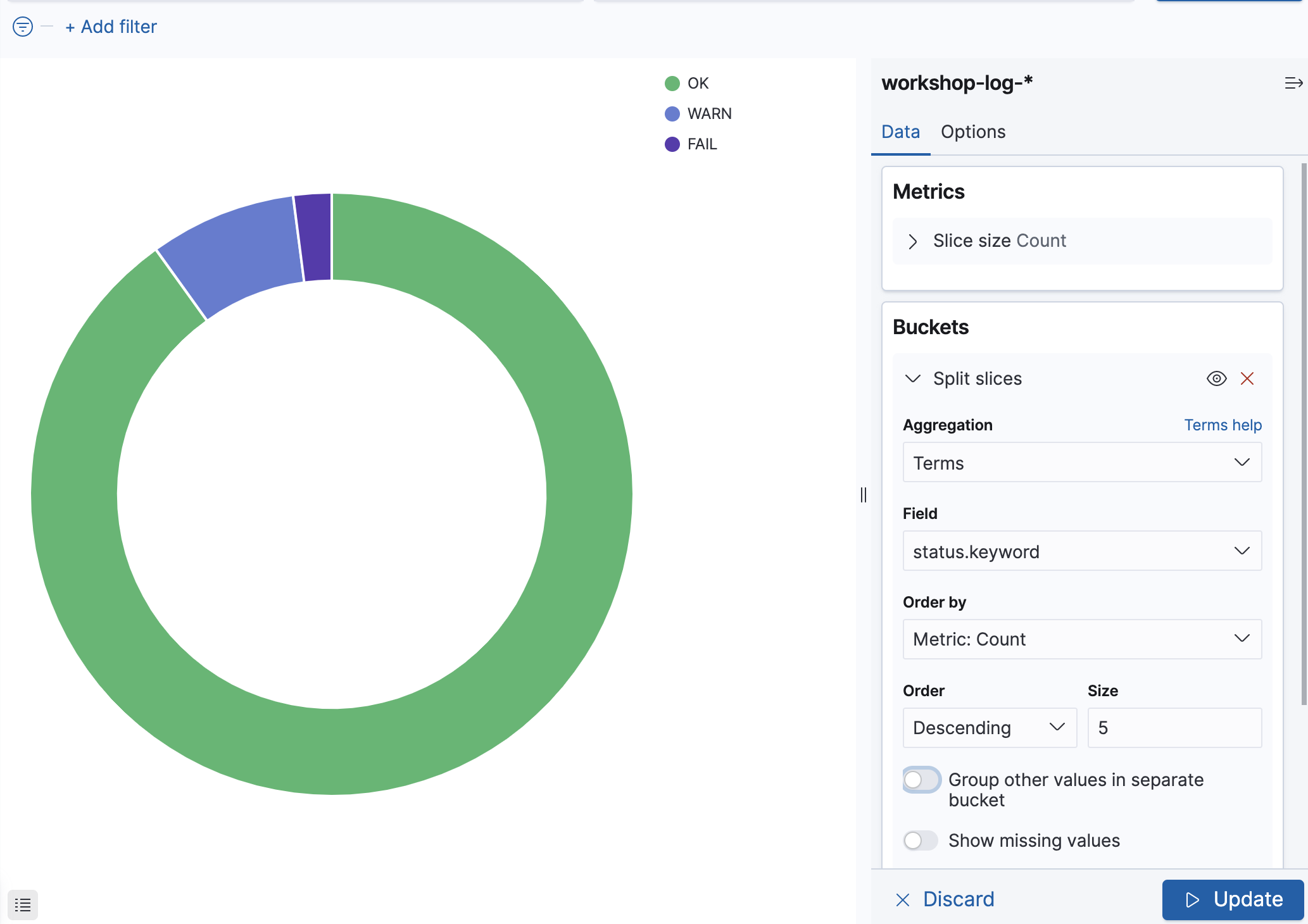This screenshot has width=1308, height=924.
Task: Open the Aggregation Terms dropdown
Action: (x=1082, y=463)
